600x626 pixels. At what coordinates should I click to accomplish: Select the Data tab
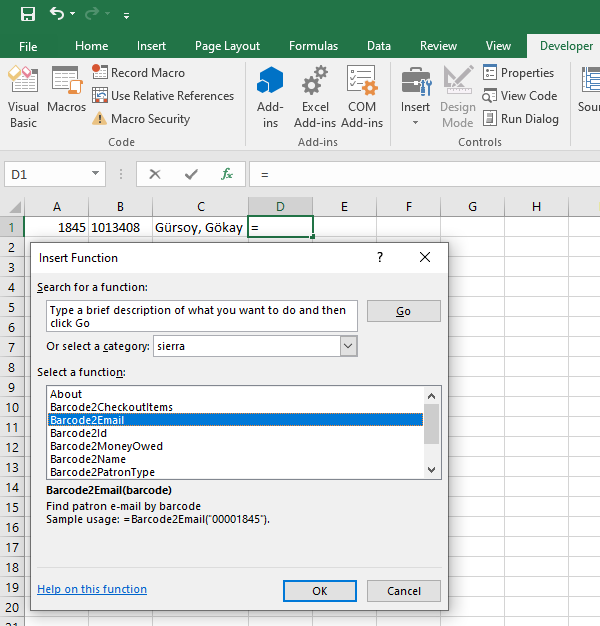point(379,46)
